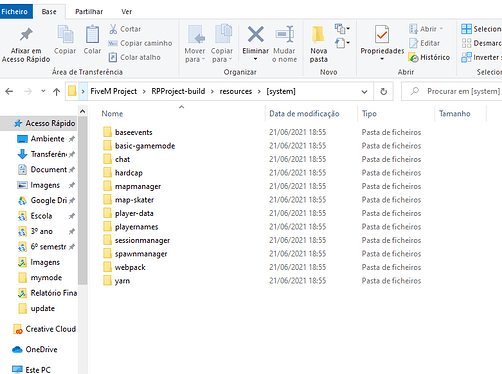502x374 pixels.
Task: Expand the address bar history dropdown
Action: coord(364,91)
